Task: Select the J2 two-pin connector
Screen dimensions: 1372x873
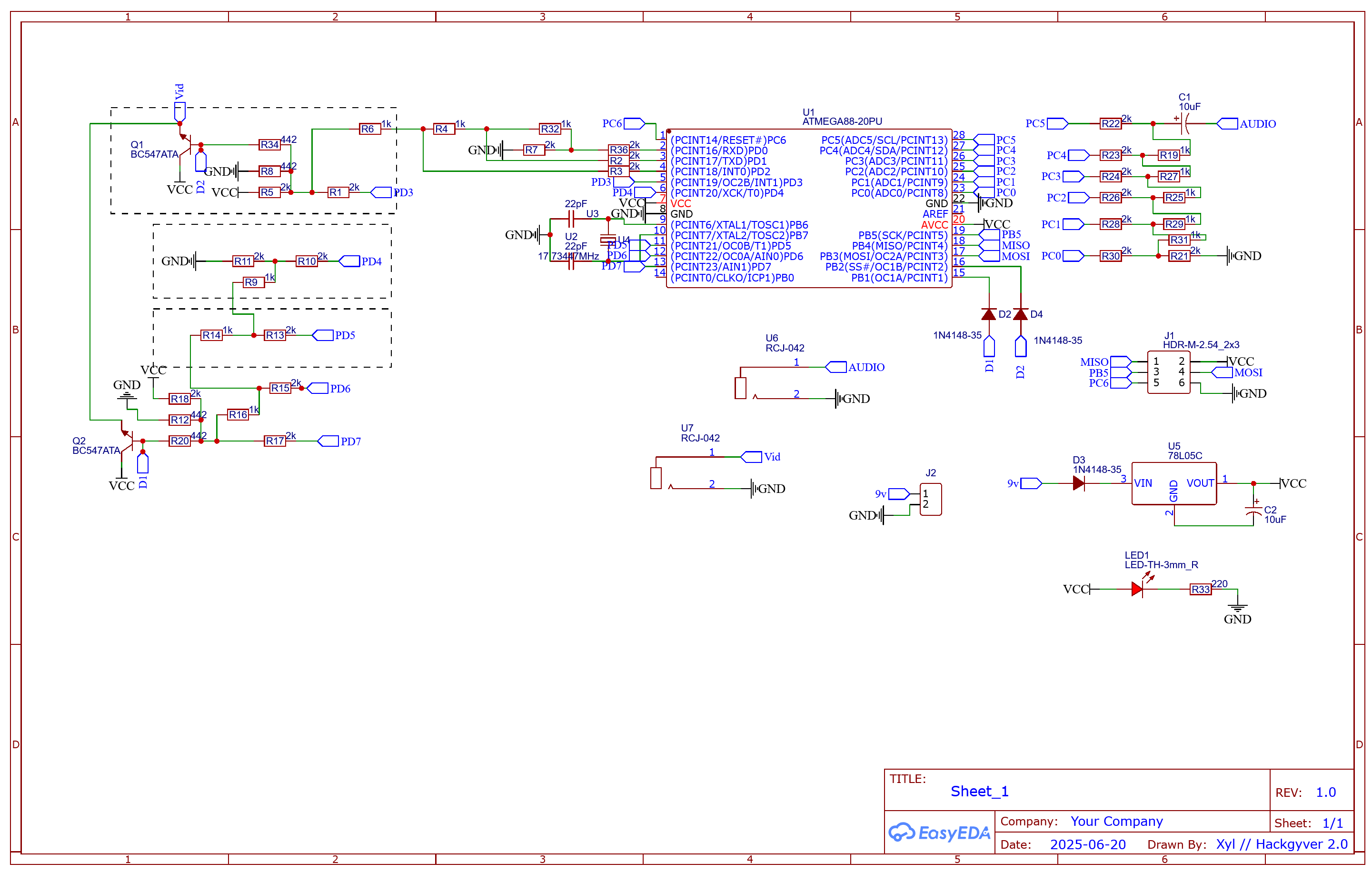Action: pos(930,499)
